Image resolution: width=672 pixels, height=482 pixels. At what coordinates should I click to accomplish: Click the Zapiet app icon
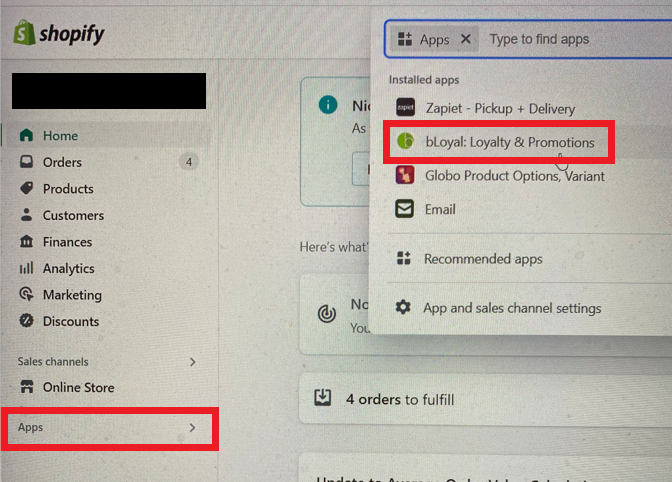click(405, 107)
